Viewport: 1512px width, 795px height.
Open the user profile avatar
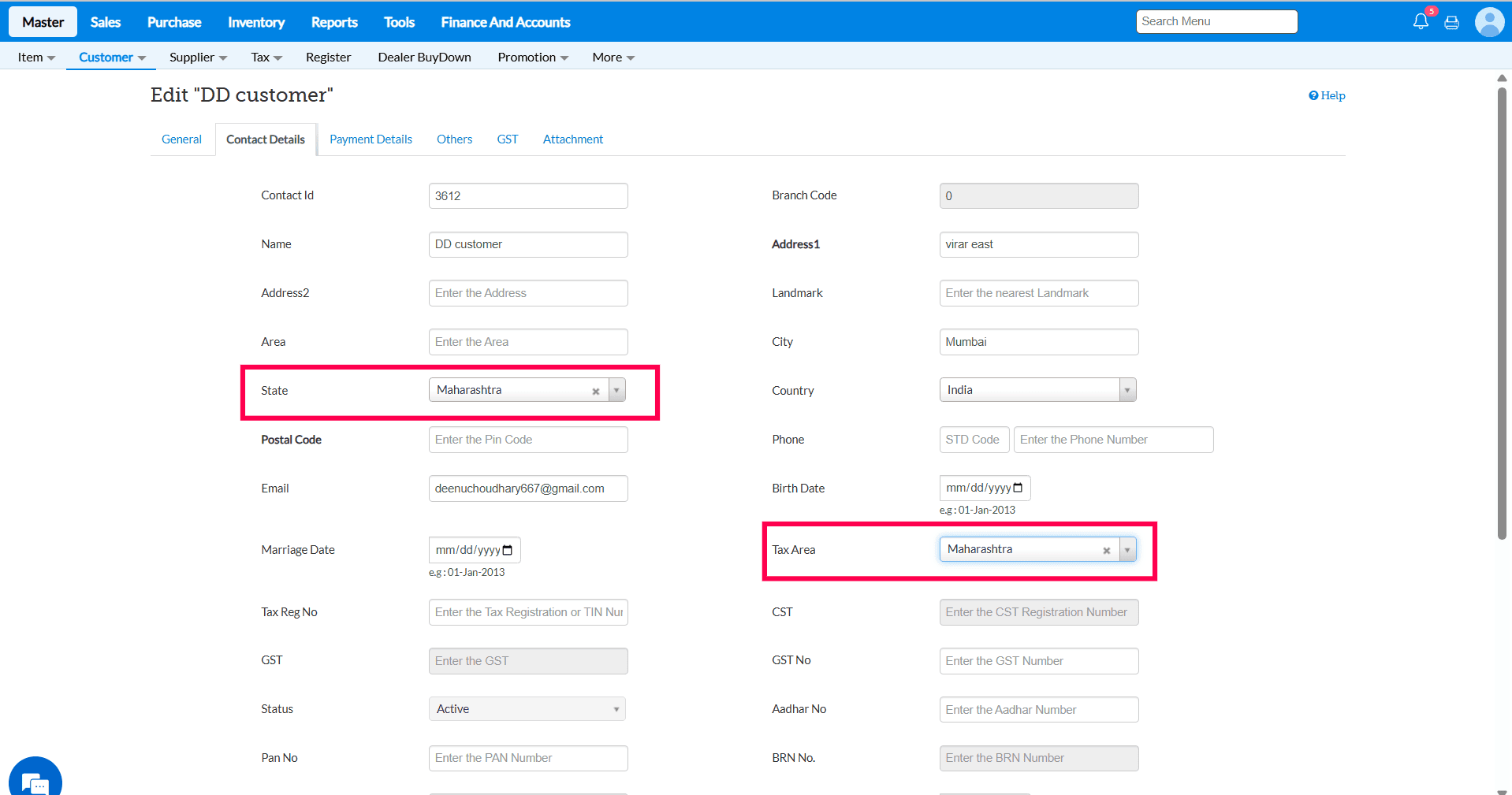pos(1489,22)
